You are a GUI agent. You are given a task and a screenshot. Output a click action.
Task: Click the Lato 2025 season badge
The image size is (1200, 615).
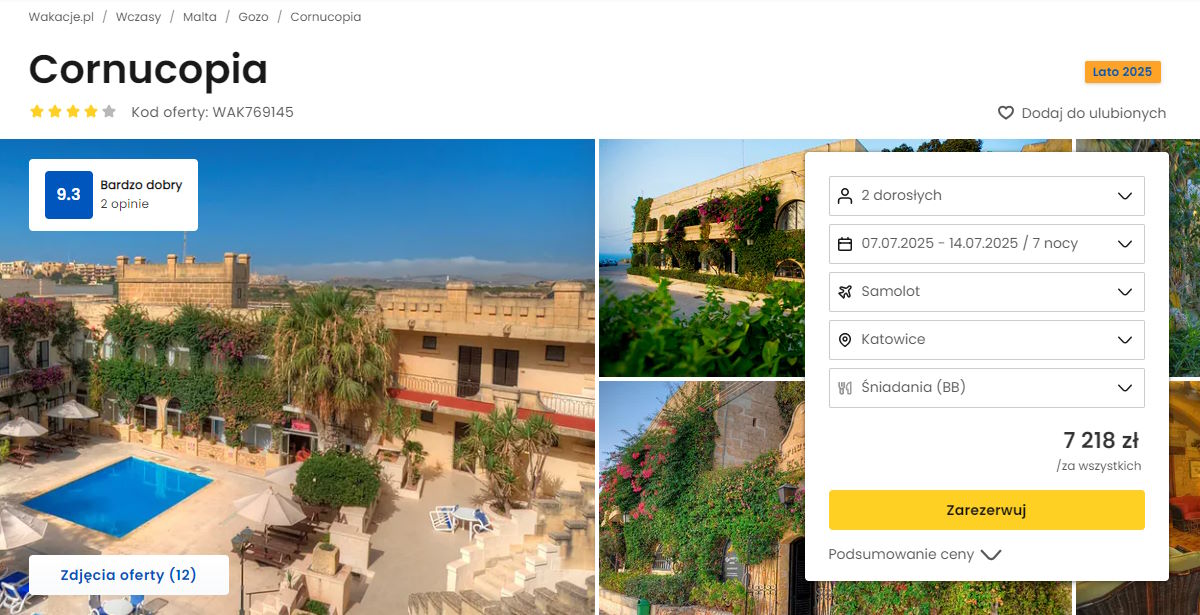[1122, 72]
